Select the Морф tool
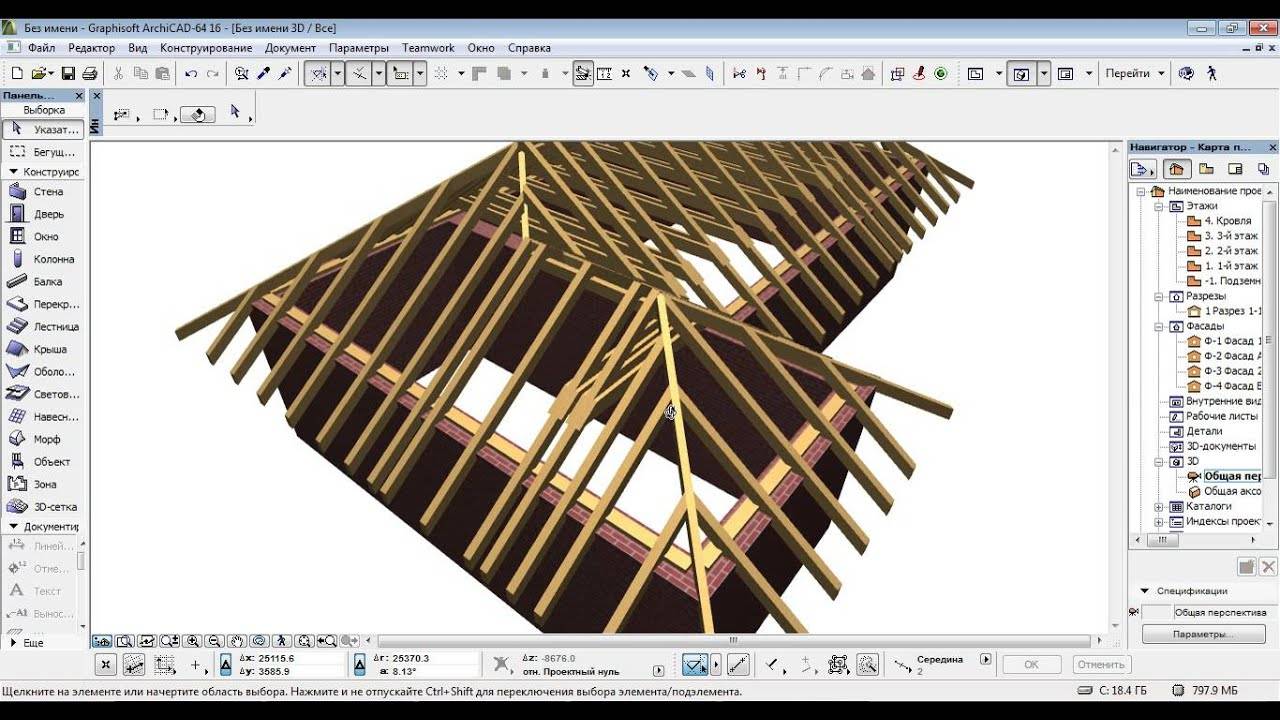Screen dimensions: 1280x720 [43, 439]
